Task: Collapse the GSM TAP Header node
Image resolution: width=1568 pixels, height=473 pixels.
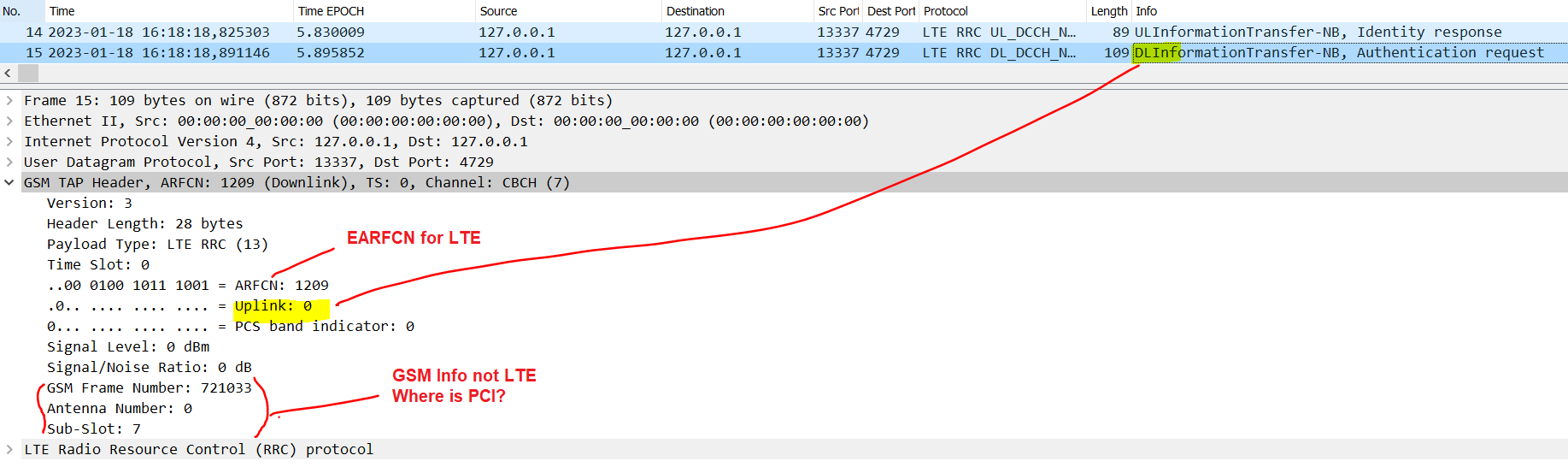Action: (9, 182)
